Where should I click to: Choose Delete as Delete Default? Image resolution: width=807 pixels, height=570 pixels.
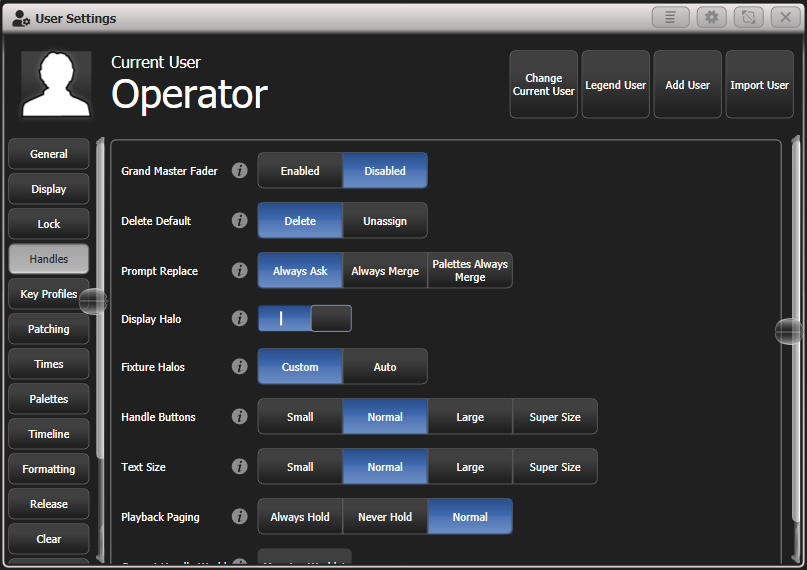(300, 220)
